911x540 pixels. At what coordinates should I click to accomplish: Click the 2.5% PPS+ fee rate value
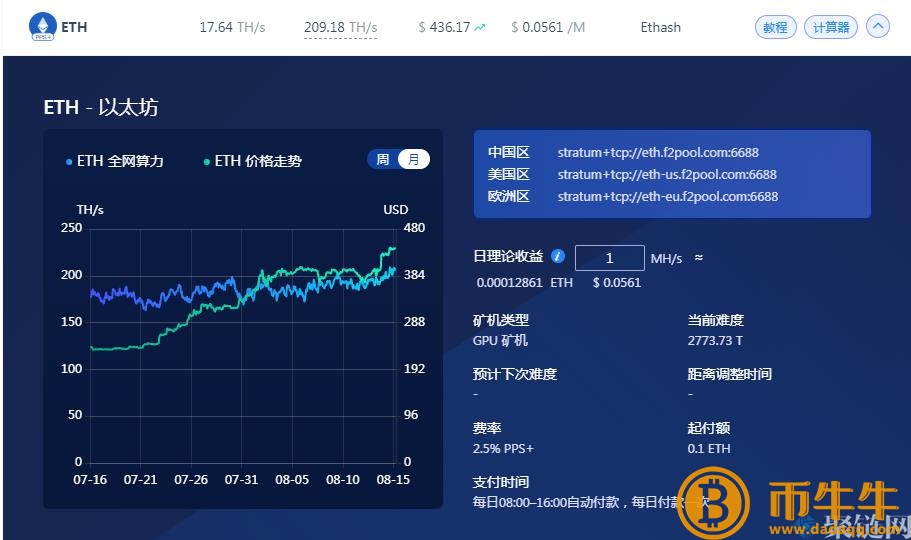[x=503, y=449]
